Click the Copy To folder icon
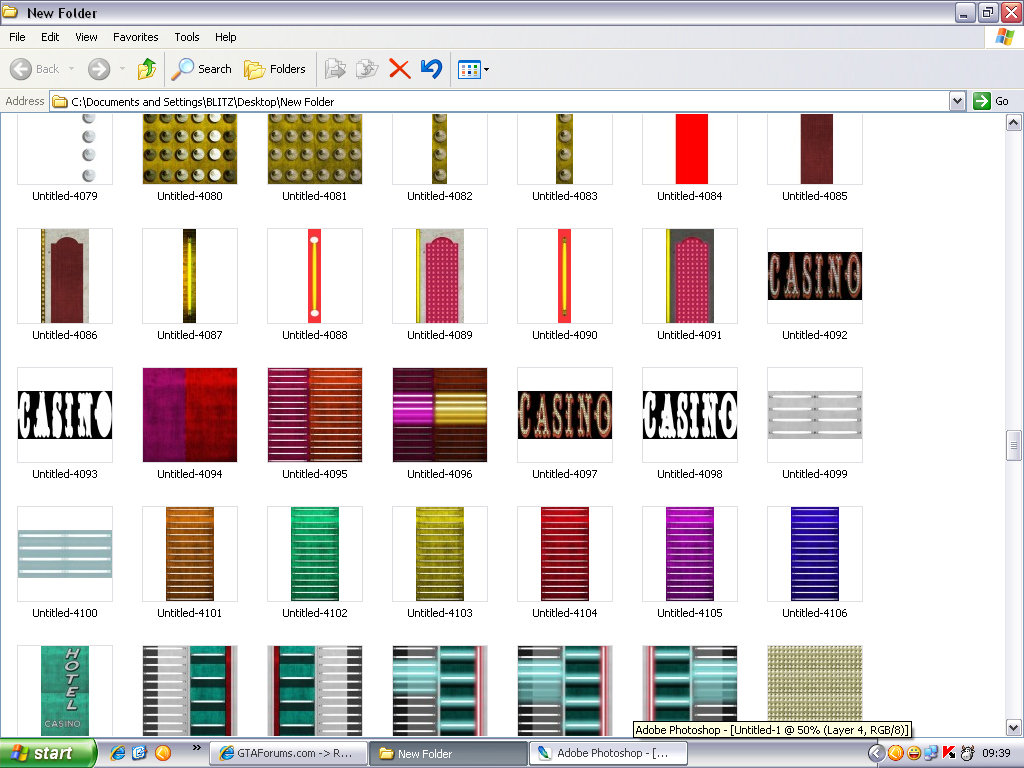 tap(367, 69)
